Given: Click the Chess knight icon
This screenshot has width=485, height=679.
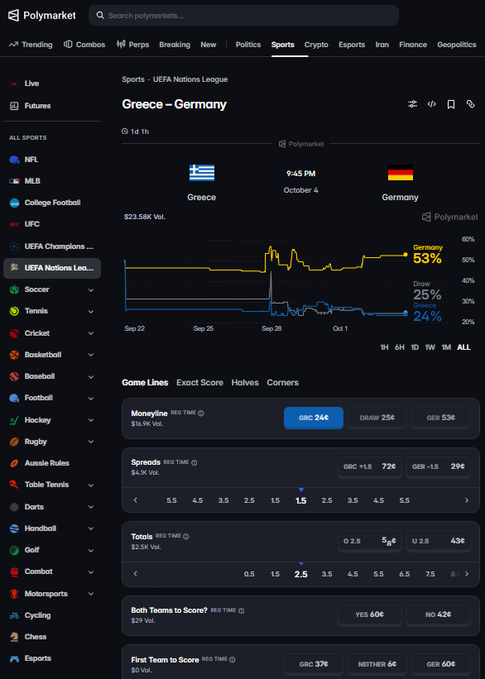Looking at the screenshot, I should pos(14,637).
